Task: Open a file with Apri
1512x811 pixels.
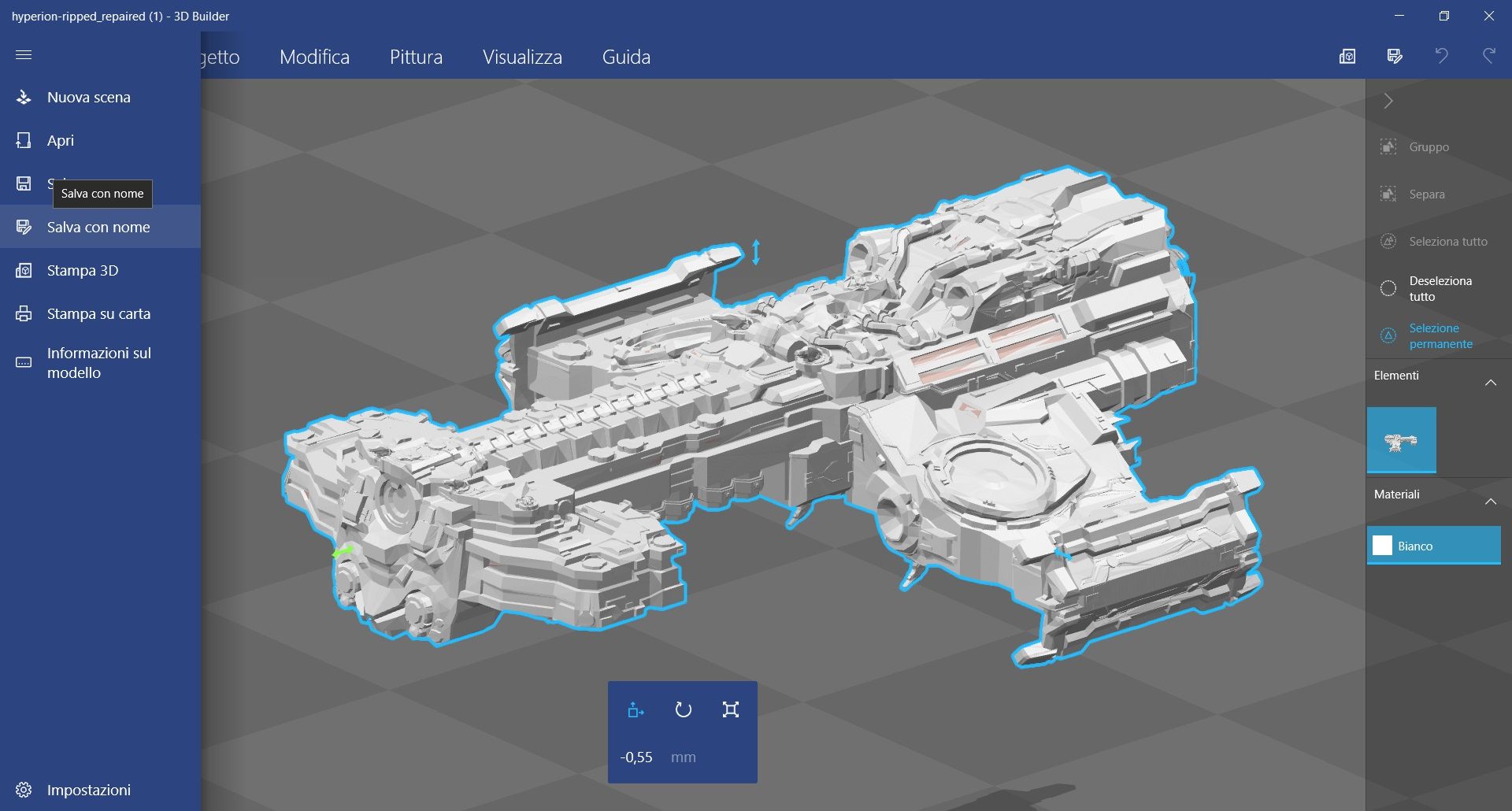Action: (100, 141)
